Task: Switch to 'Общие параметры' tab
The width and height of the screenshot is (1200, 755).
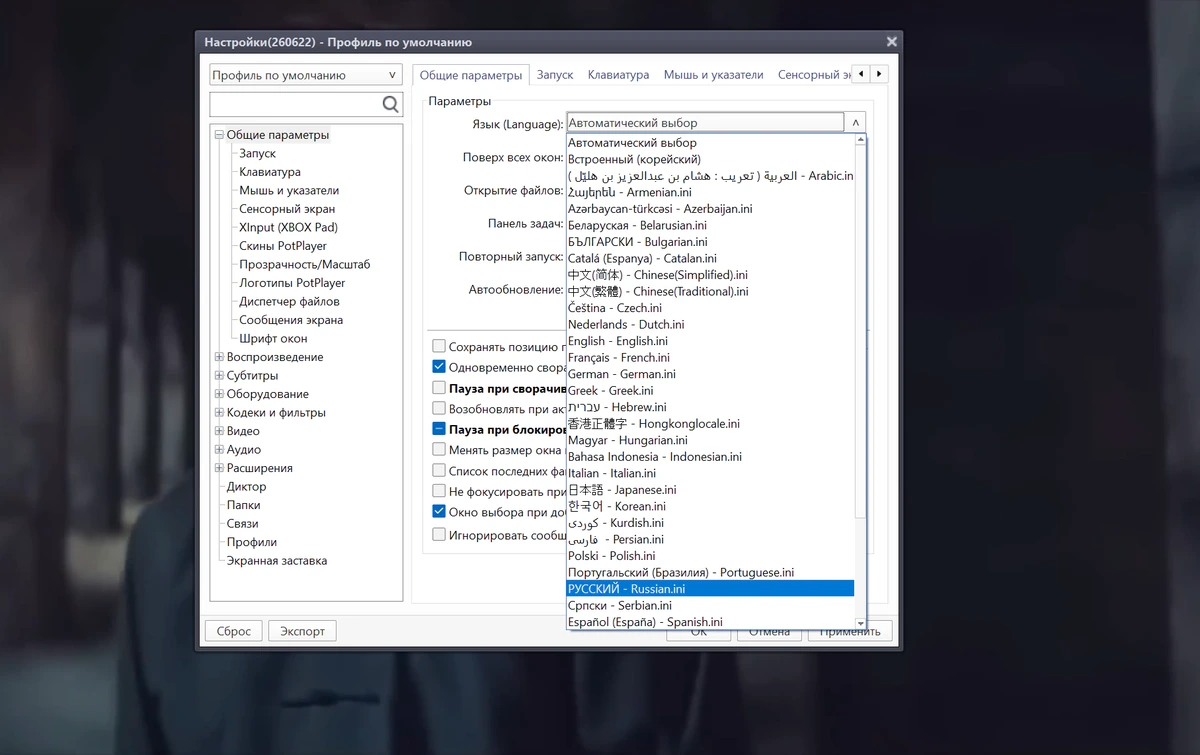Action: pos(470,75)
